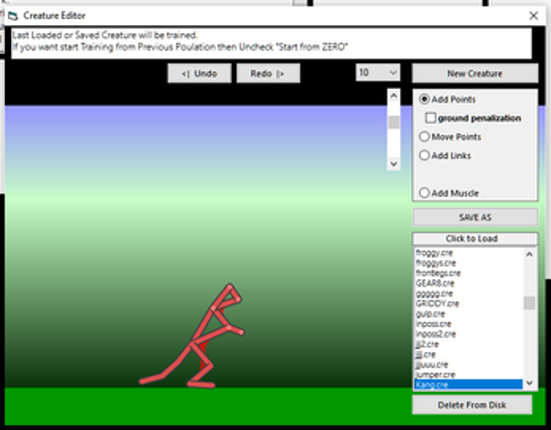Click the file list scroll down arrow
551x430 pixels.
(x=529, y=383)
